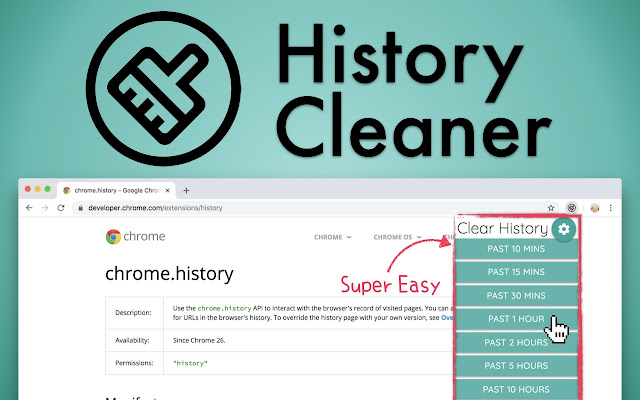Click the macOS yellow minimize button
This screenshot has width=640, height=400.
(38, 189)
